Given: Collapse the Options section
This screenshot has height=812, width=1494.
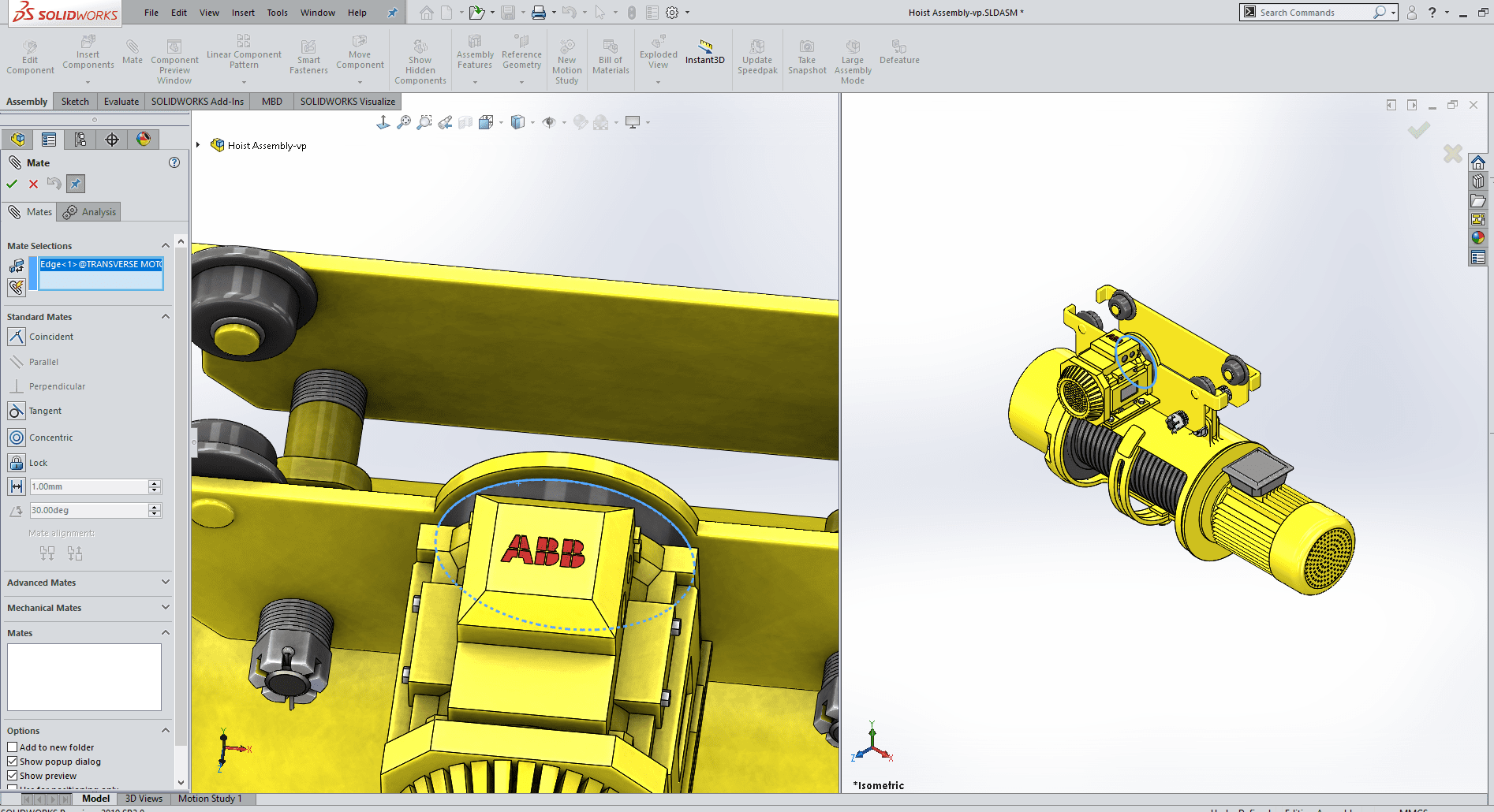Looking at the screenshot, I should point(166,730).
